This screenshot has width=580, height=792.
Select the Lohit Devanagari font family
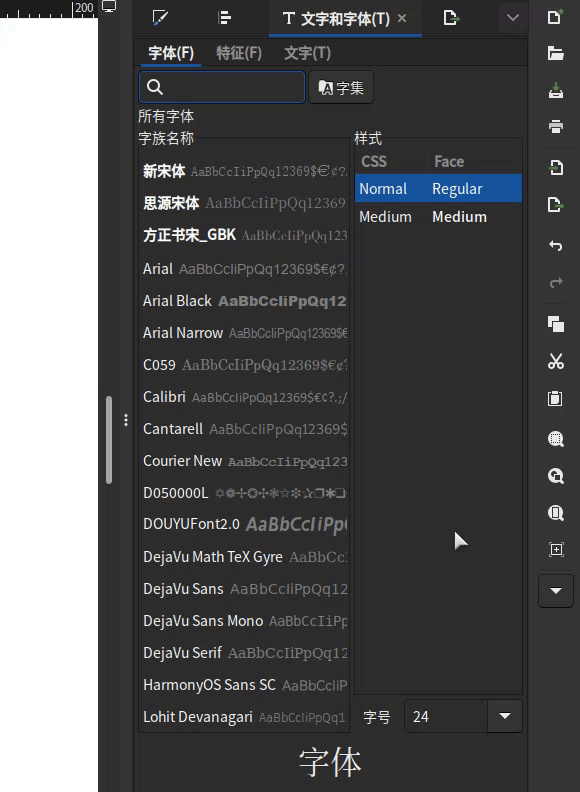245,717
